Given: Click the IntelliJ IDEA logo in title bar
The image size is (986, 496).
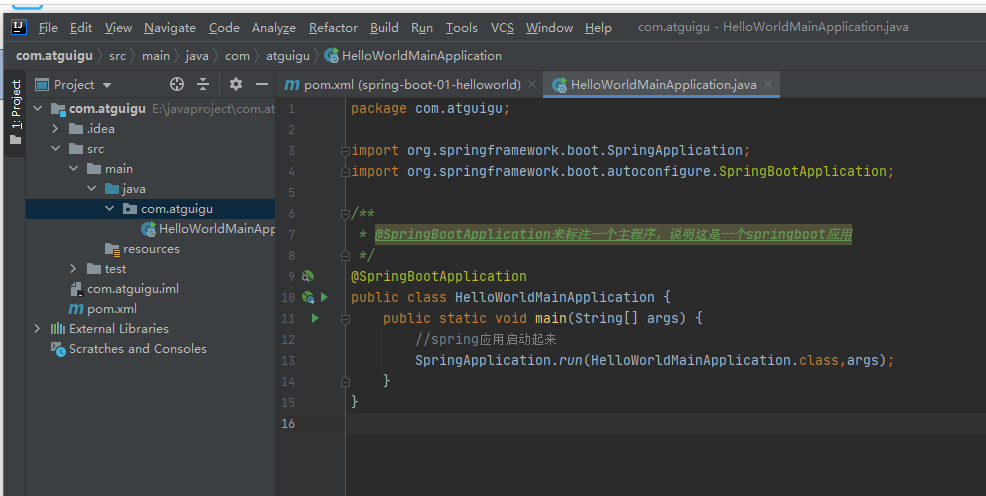Looking at the screenshot, I should point(20,28).
